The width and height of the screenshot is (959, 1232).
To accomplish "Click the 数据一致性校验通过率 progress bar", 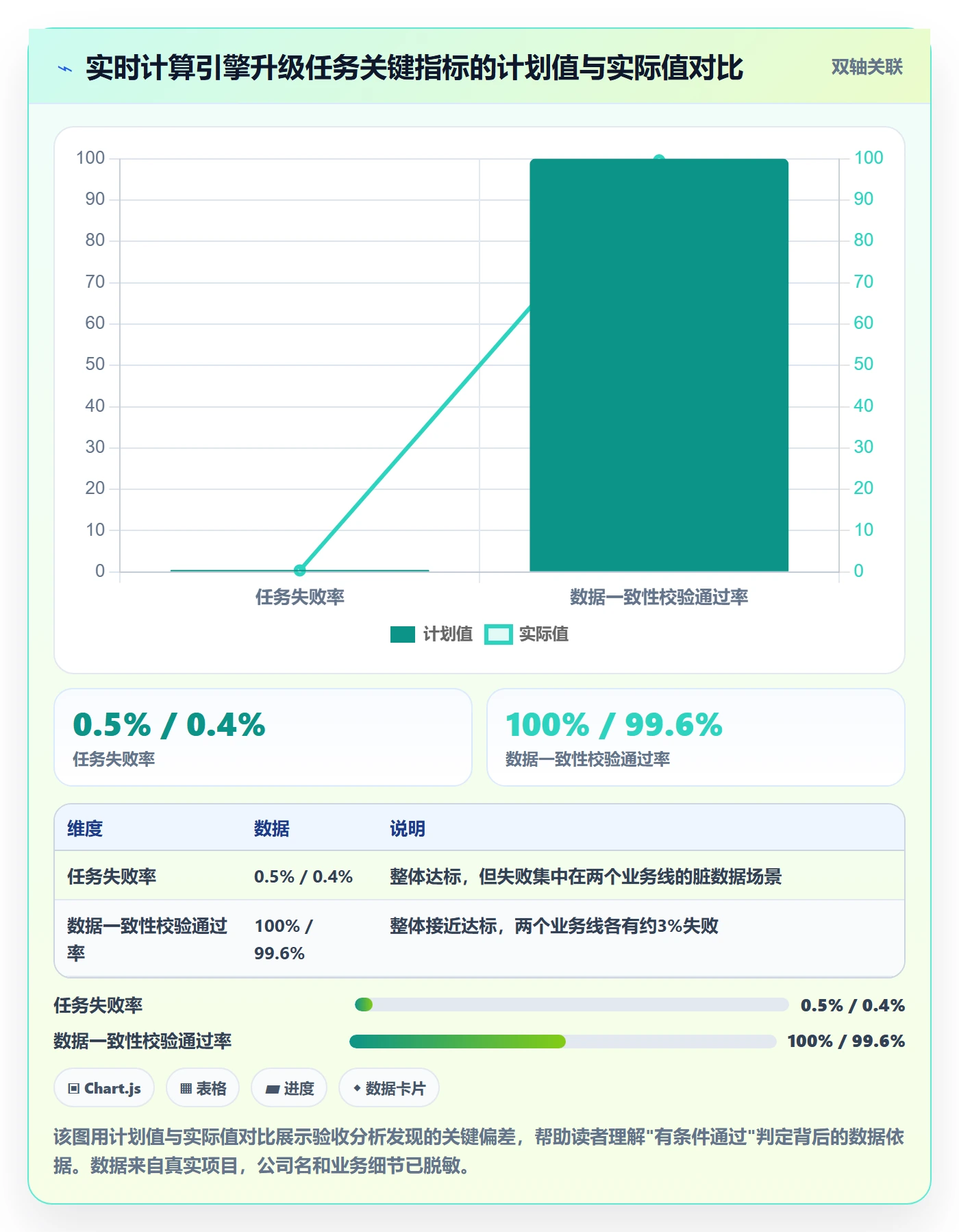I will click(563, 1042).
